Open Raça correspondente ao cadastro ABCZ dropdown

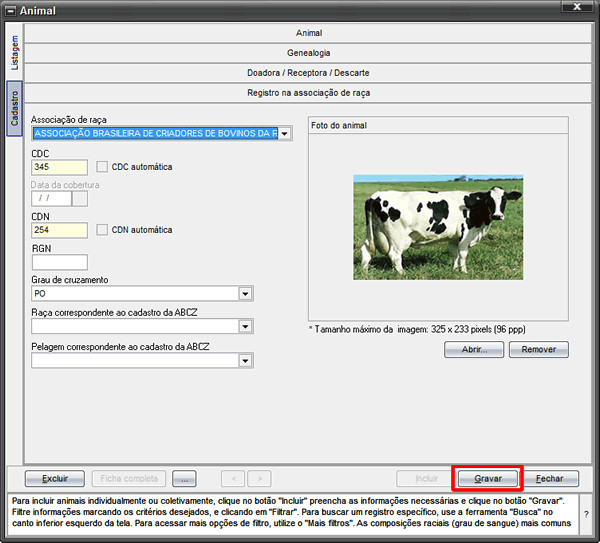(x=245, y=326)
